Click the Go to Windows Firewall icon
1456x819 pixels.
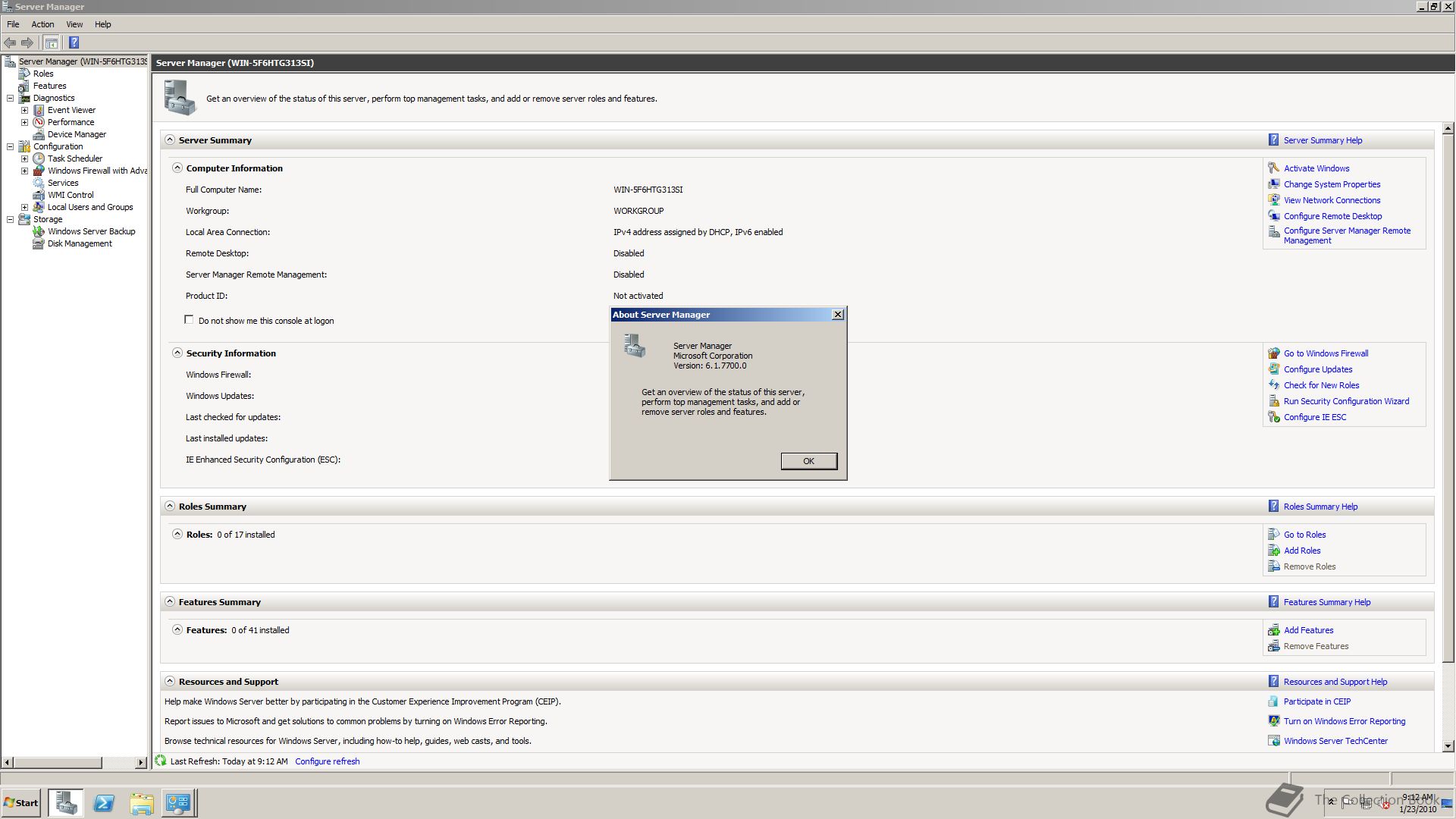(1274, 353)
